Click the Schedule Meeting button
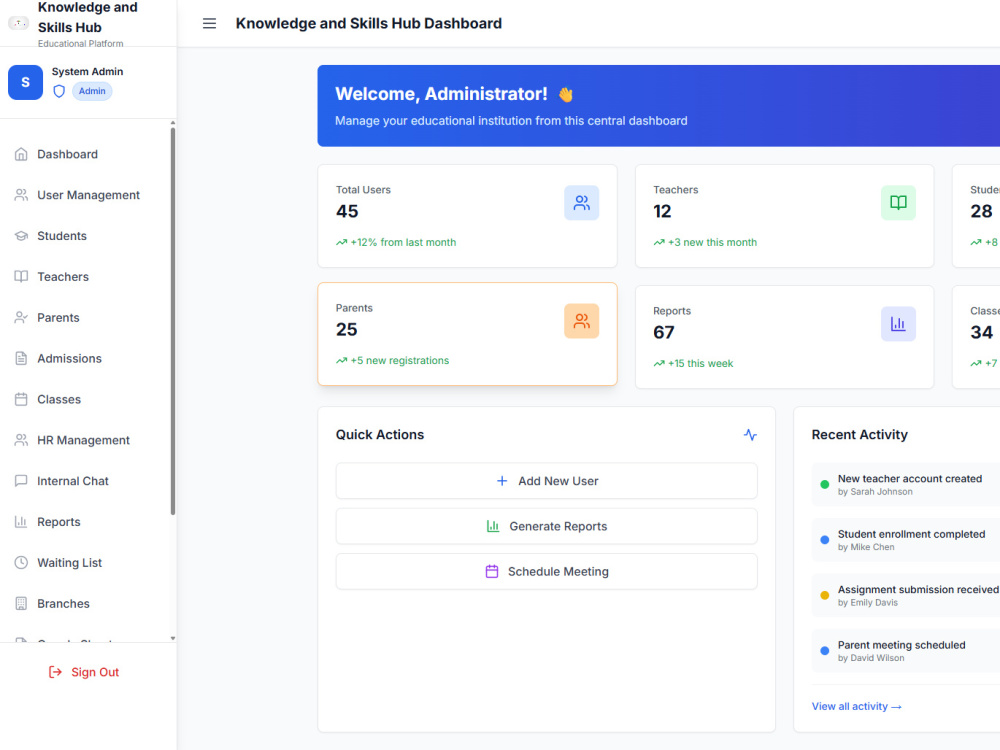The width and height of the screenshot is (1000, 750). pyautogui.click(x=547, y=571)
